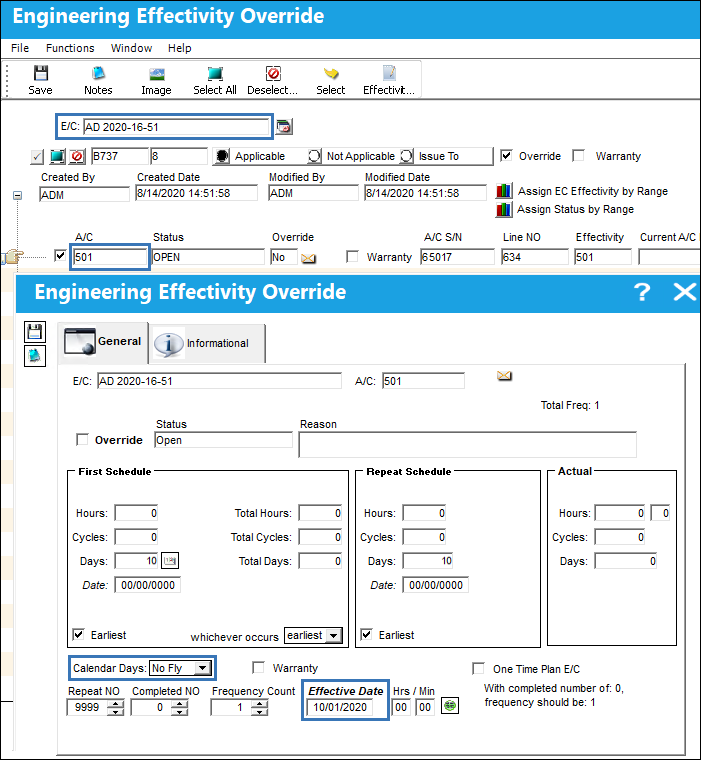This screenshot has height=760, width=701.
Task: Select the Issue To radio button
Action: coord(406,156)
